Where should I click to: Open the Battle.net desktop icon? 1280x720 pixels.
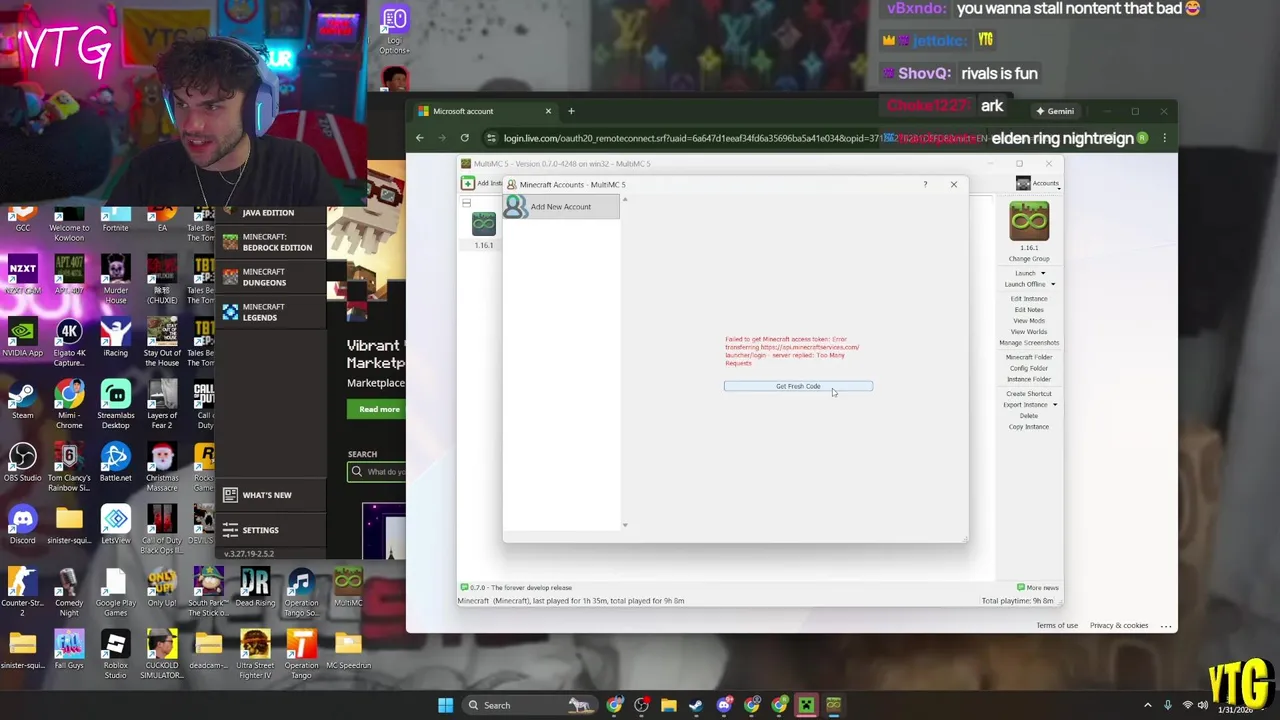(115, 463)
